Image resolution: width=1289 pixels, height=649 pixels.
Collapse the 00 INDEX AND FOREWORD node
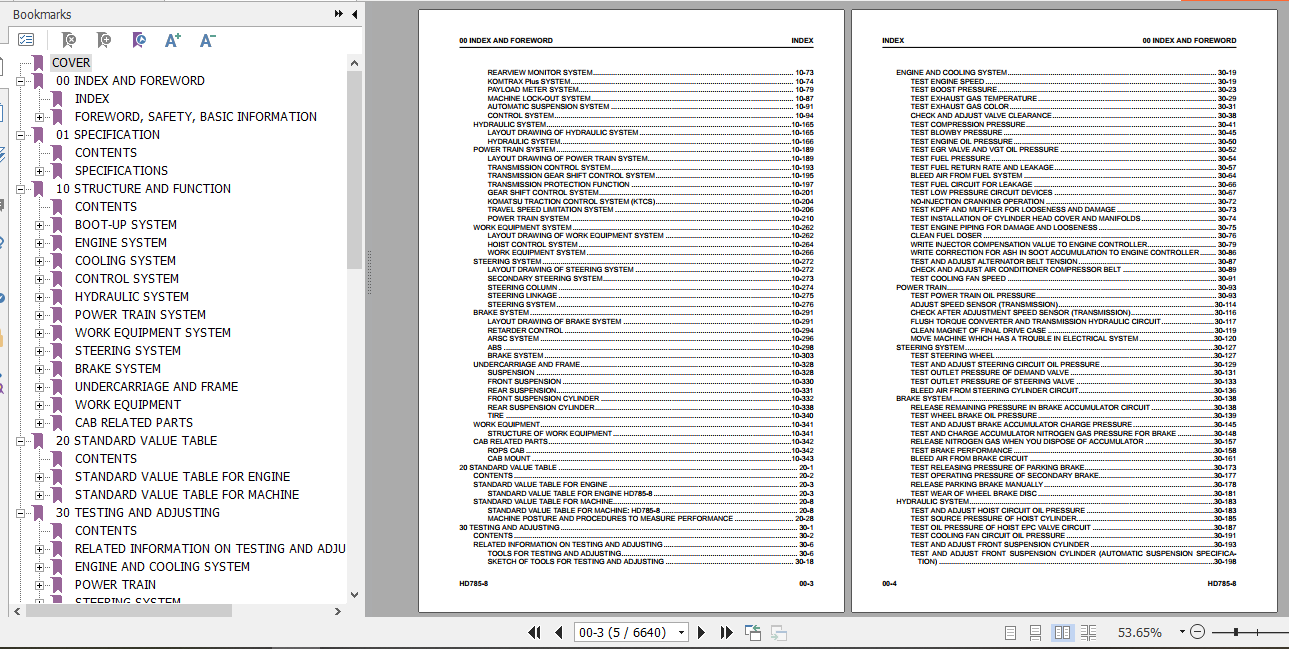tap(21, 81)
